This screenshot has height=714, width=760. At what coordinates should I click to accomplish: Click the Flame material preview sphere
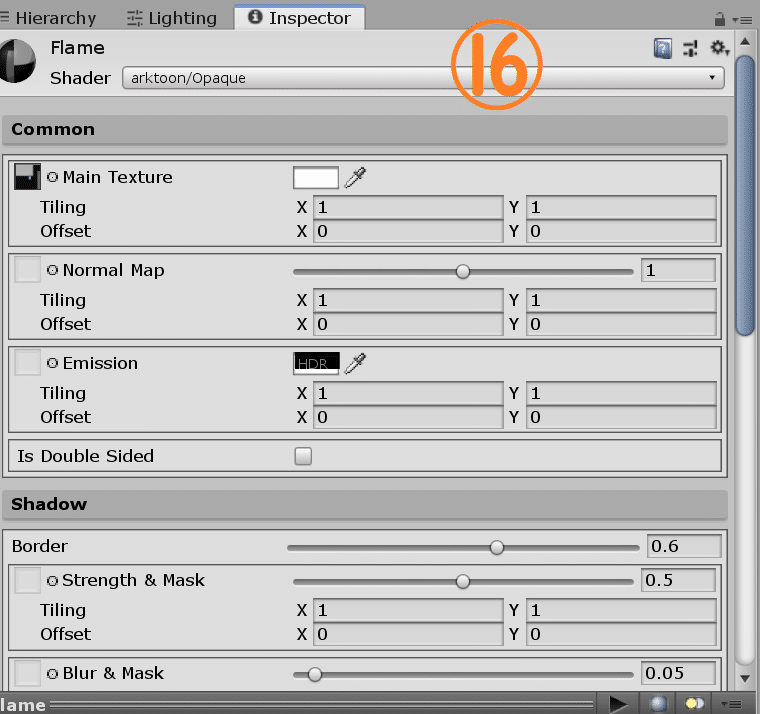tap(17, 61)
